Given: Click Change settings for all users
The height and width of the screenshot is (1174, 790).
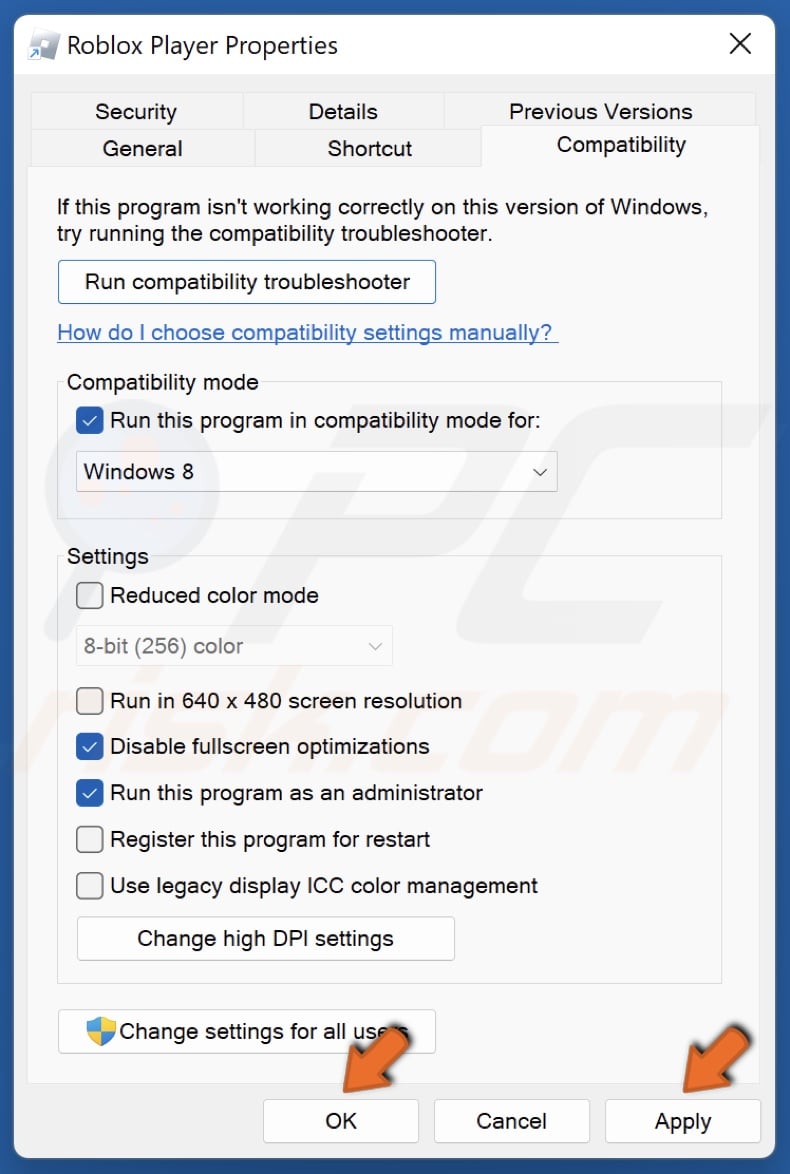Looking at the screenshot, I should coord(246,1031).
